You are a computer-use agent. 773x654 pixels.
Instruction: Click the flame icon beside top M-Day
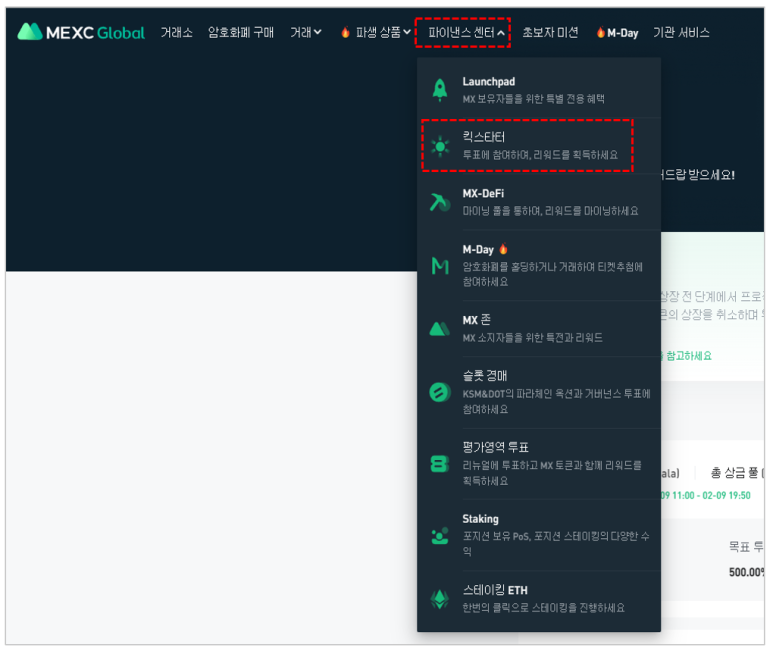(600, 33)
